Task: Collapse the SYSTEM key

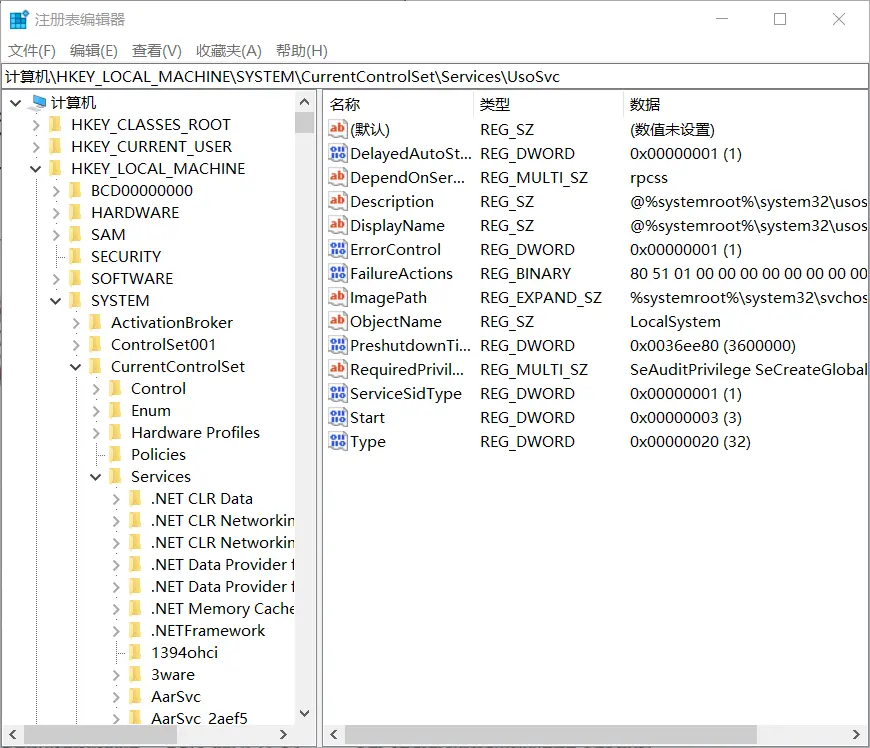Action: [x=55, y=301]
